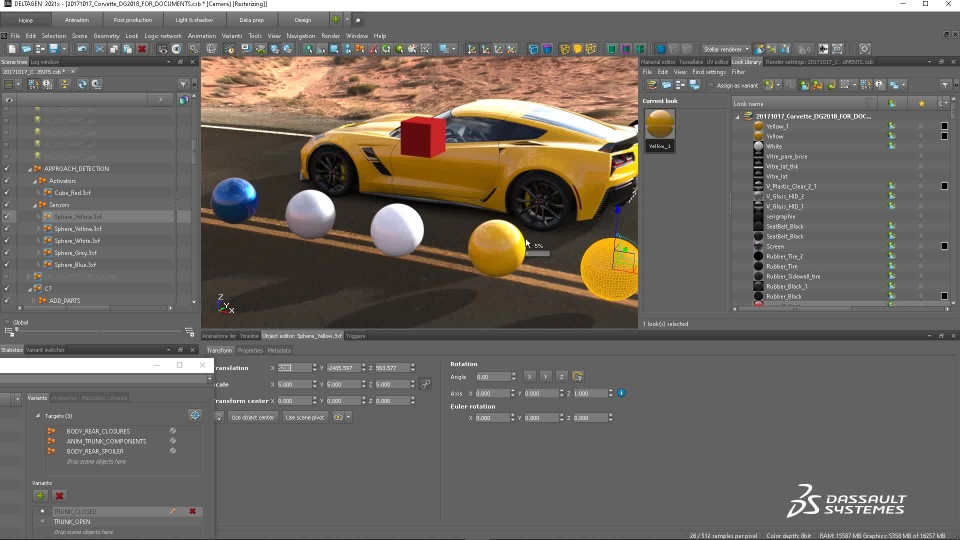The width and height of the screenshot is (960, 540).
Task: Toggle the Assign as variant checkbox
Action: 710,86
